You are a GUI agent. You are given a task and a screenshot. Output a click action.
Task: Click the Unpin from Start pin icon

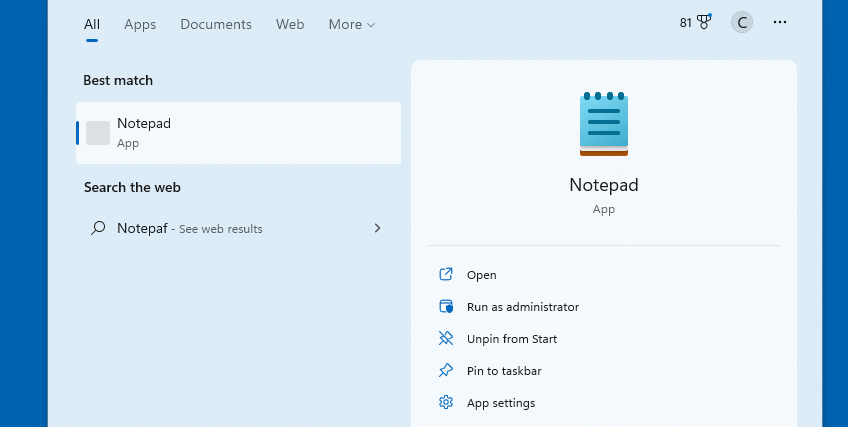[x=446, y=338]
